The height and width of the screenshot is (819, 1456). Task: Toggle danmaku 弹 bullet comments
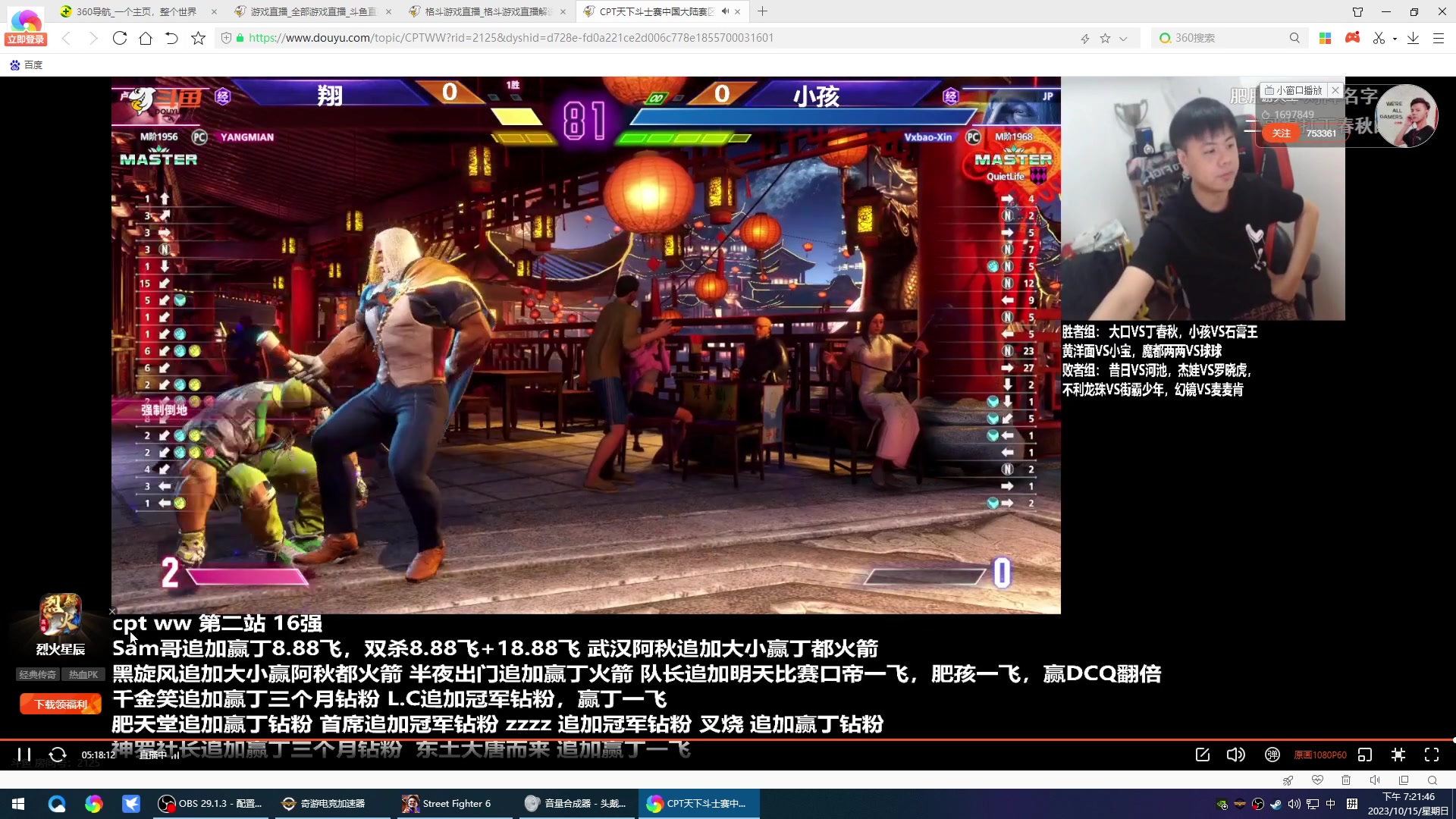pyautogui.click(x=1272, y=755)
